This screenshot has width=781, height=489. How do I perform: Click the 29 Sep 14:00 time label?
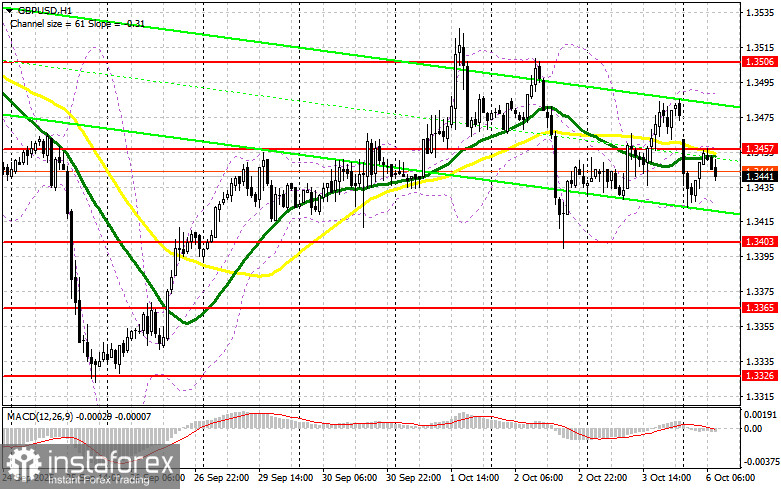point(285,478)
